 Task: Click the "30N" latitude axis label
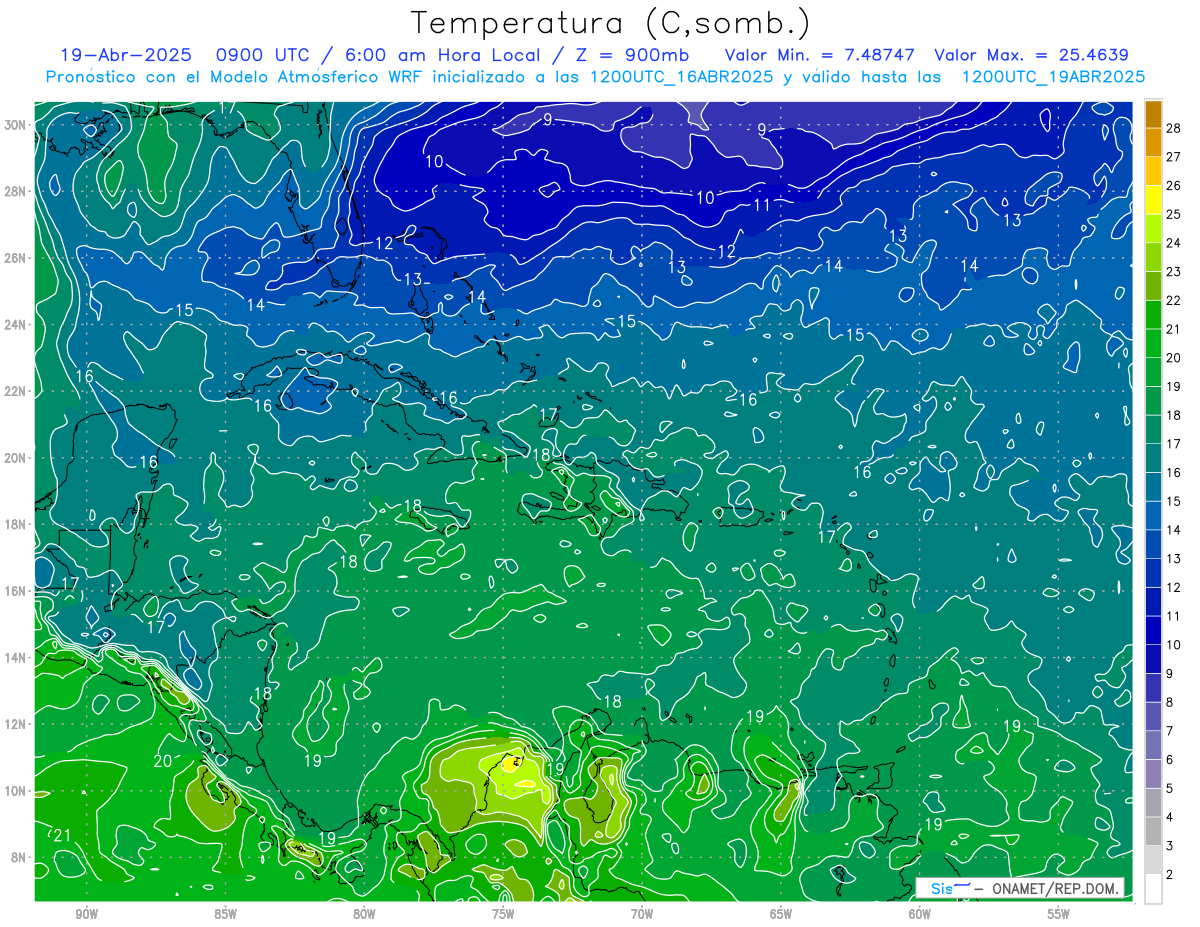[x=16, y=125]
